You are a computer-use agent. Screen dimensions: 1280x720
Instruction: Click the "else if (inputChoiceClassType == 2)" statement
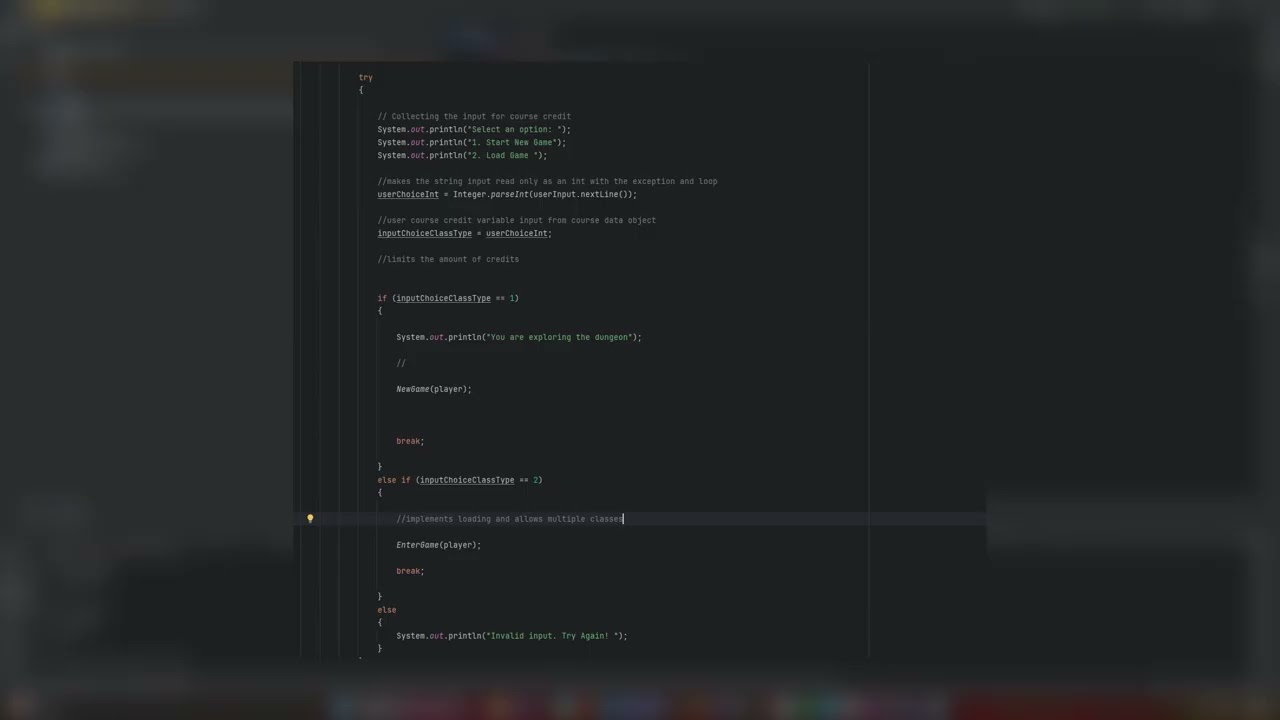coord(460,480)
